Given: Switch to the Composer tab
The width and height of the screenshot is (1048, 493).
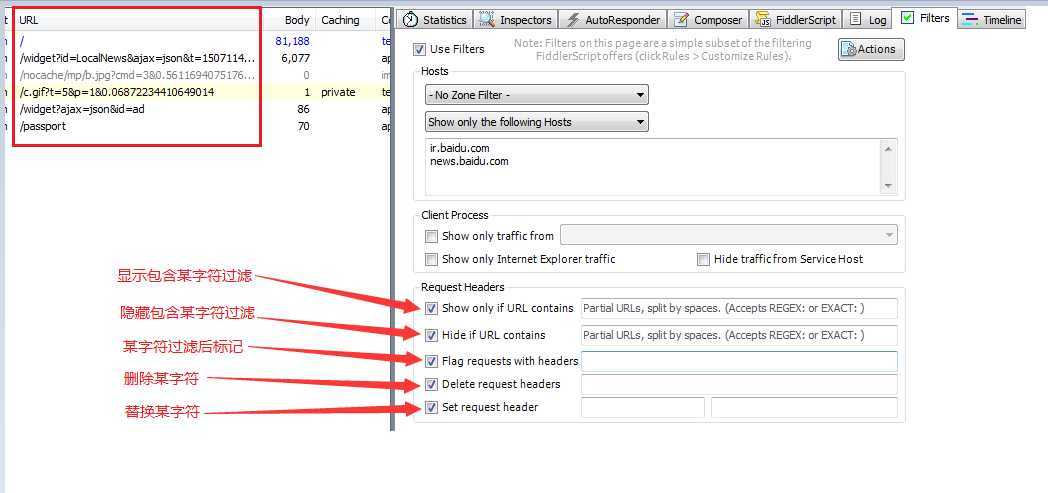Looking at the screenshot, I should (x=708, y=20).
